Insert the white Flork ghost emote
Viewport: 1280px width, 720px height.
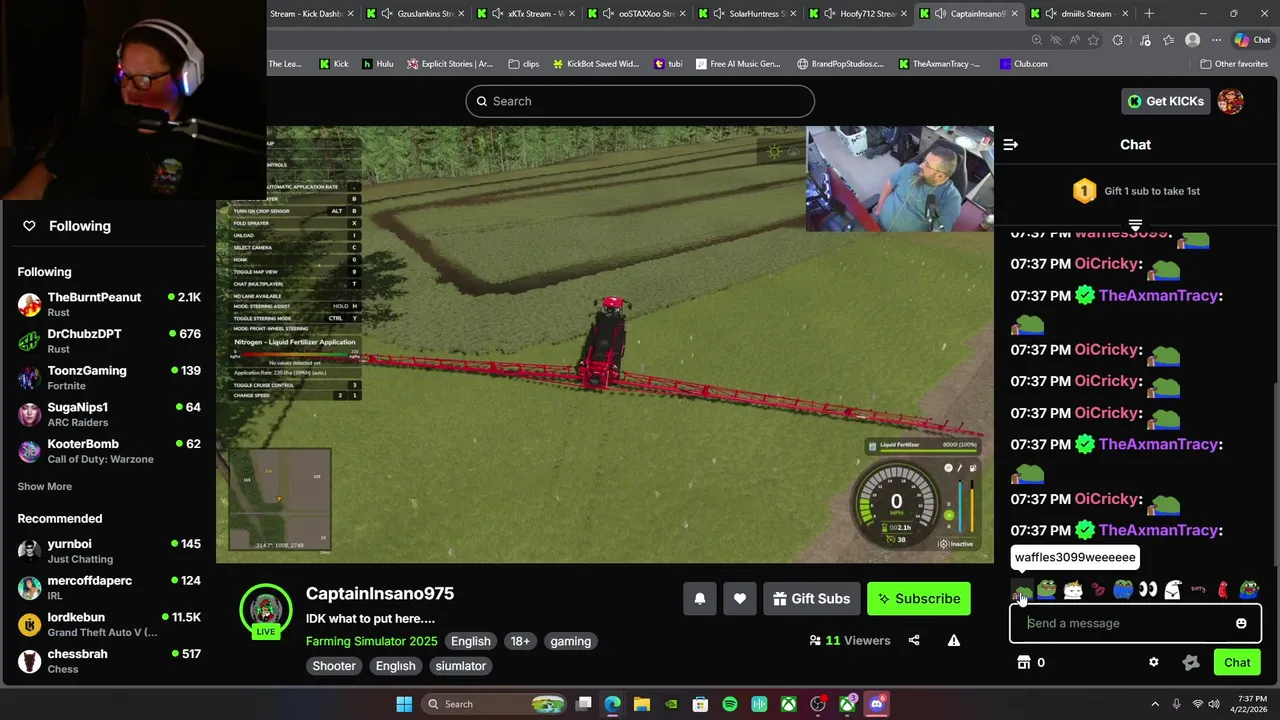tap(1173, 590)
